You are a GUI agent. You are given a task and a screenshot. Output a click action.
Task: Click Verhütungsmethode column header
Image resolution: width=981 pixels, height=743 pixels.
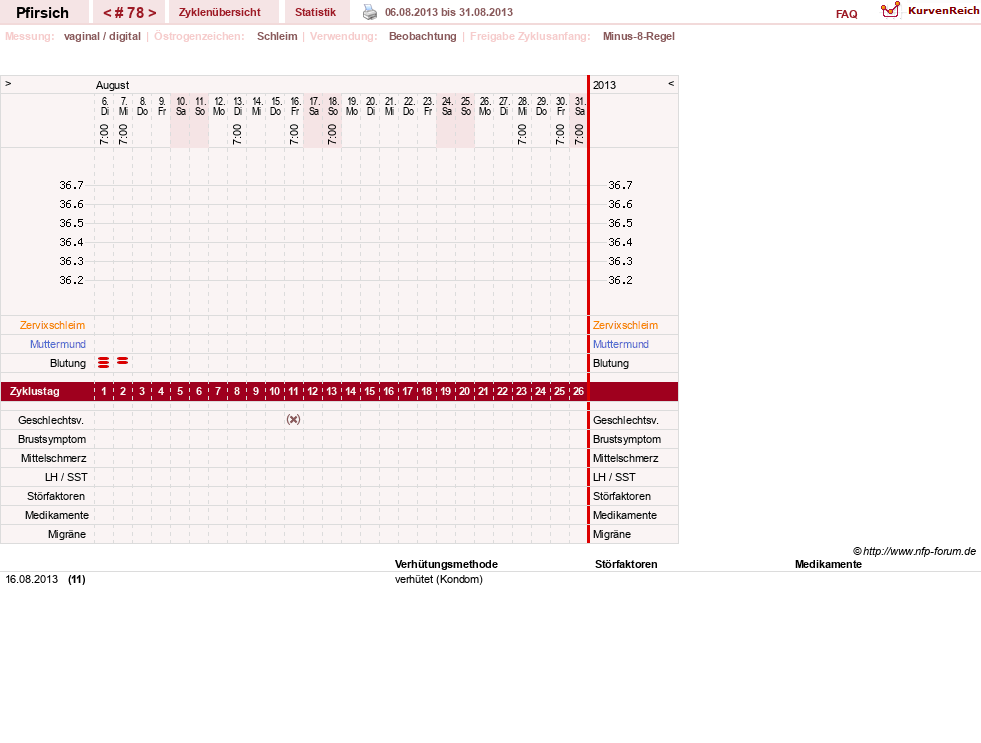coord(446,564)
